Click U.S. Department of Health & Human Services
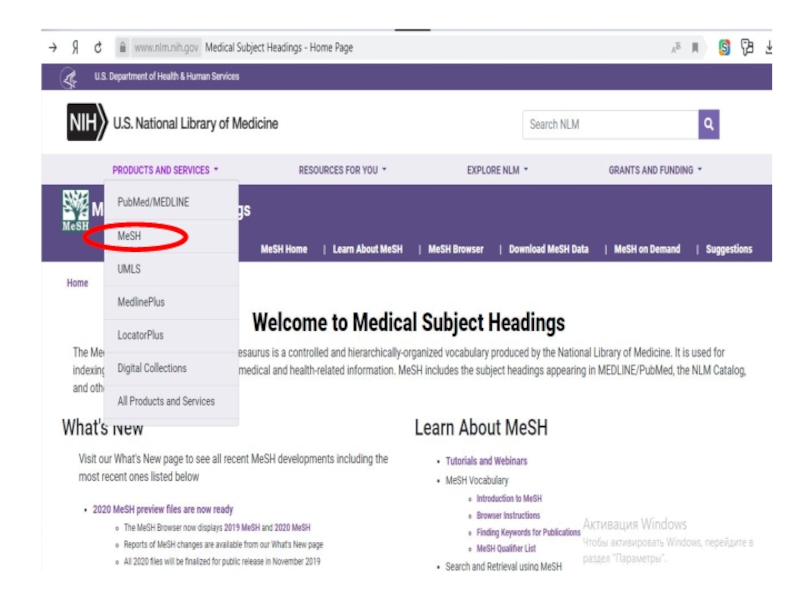Viewport: 800px width, 600px height. (166, 77)
